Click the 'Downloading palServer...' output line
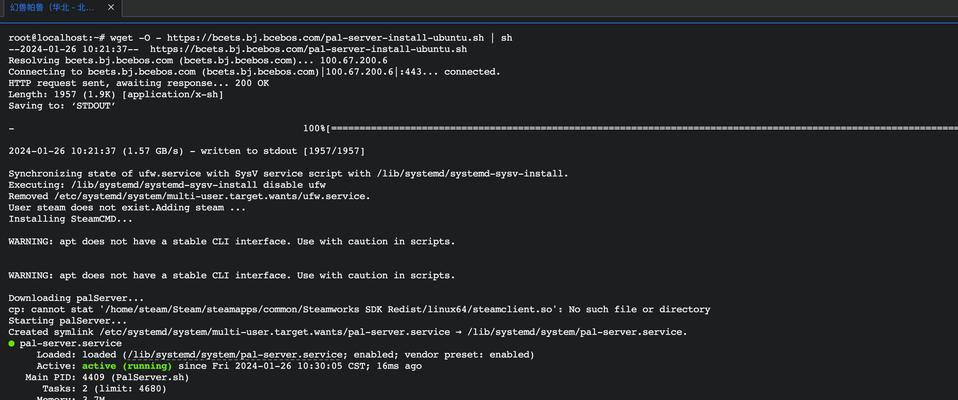Screen dimensions: 958x400 (x=76, y=298)
